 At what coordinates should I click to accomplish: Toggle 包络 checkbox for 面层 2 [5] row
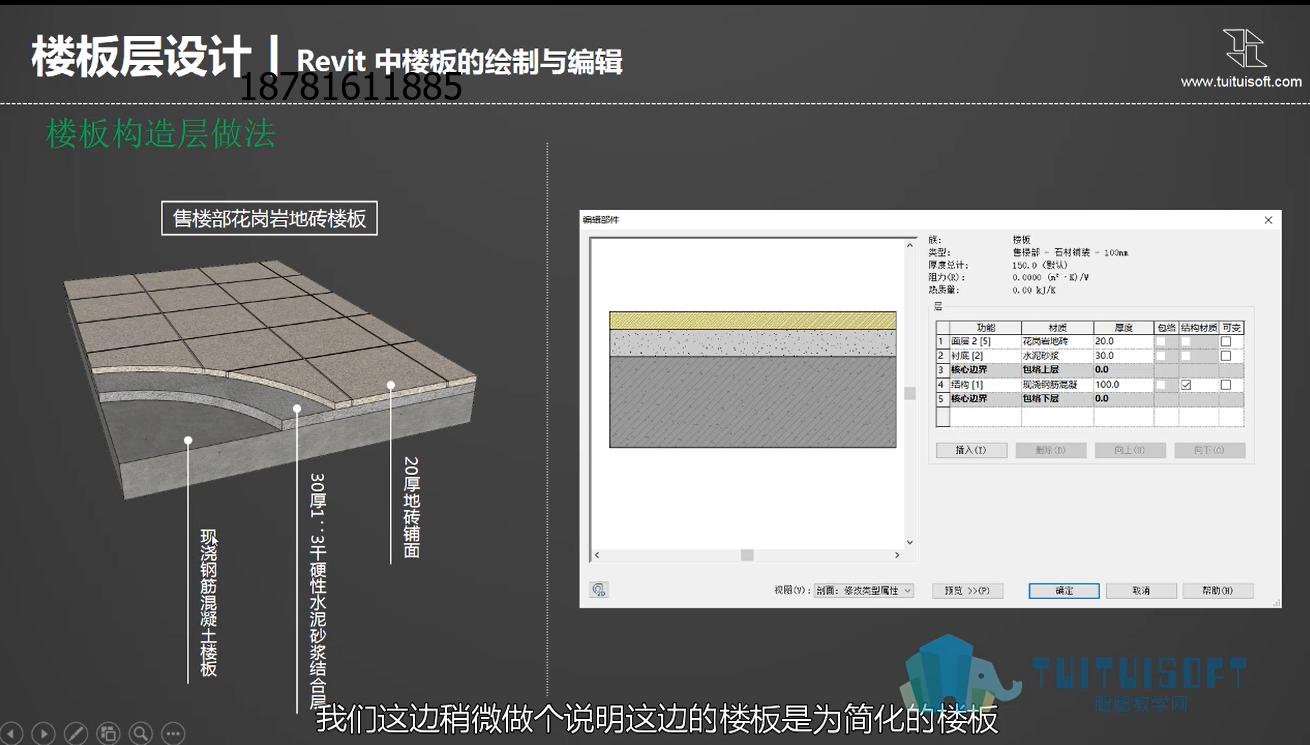point(1161,341)
